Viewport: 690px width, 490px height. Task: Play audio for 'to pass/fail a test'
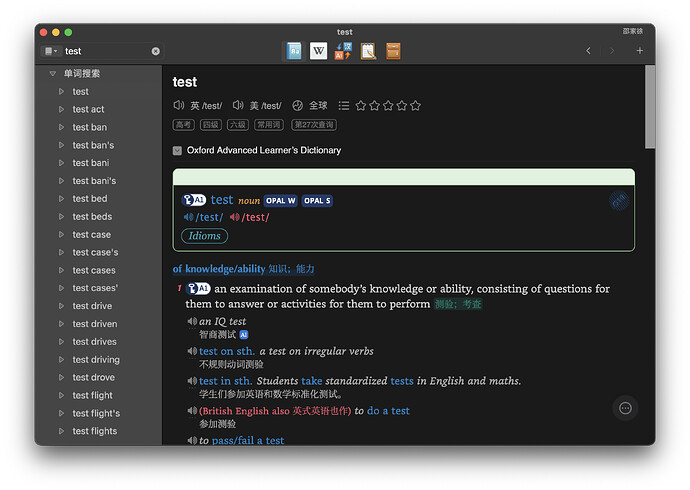(x=192, y=440)
